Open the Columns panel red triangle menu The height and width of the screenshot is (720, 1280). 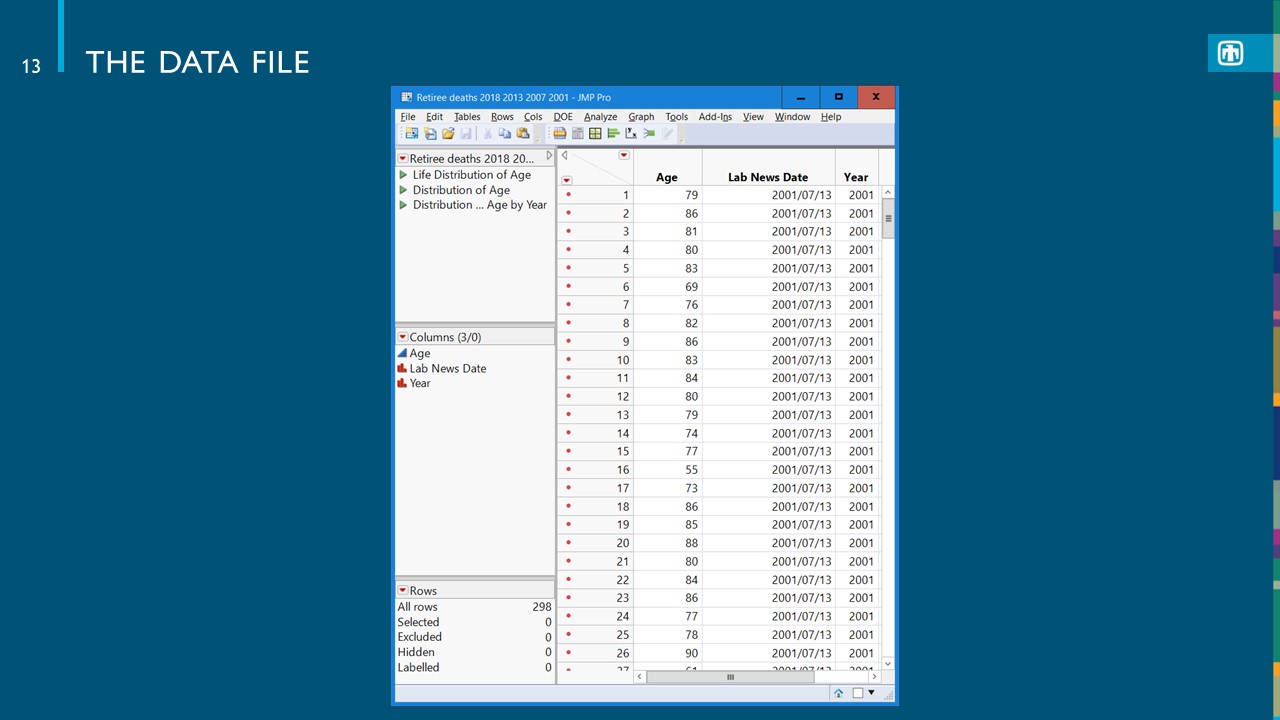pos(402,338)
